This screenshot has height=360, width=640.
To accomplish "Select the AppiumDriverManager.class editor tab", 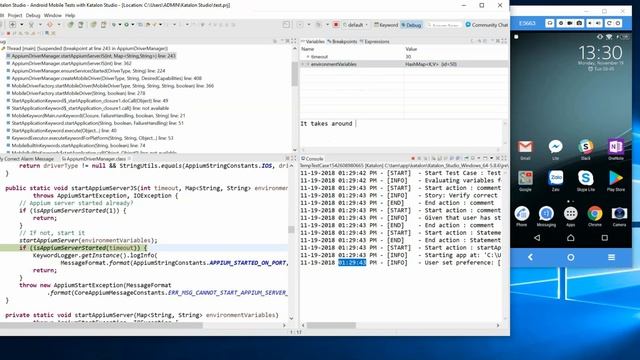I will coord(96,159).
